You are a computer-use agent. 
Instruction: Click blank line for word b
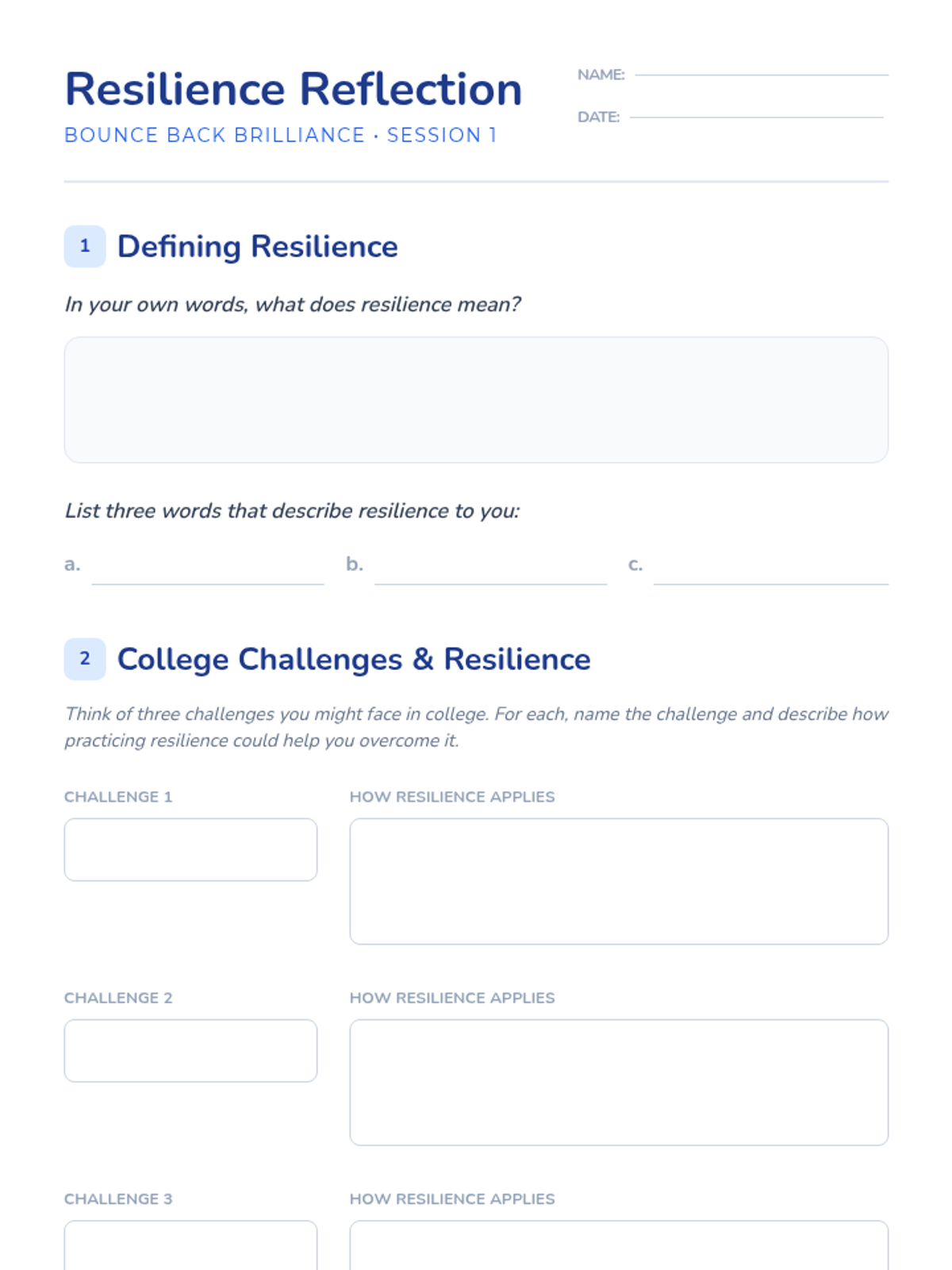(x=490, y=573)
